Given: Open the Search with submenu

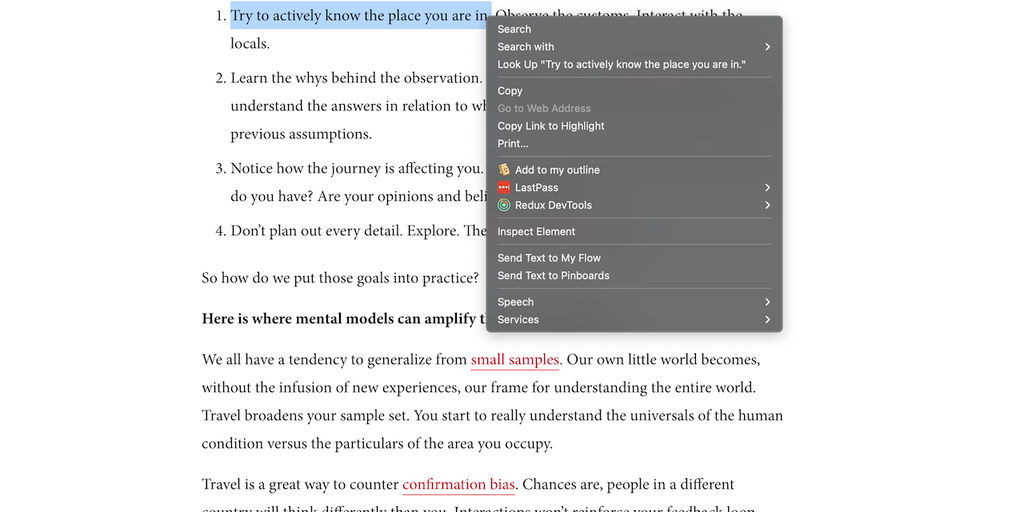Looking at the screenshot, I should click(x=526, y=47).
